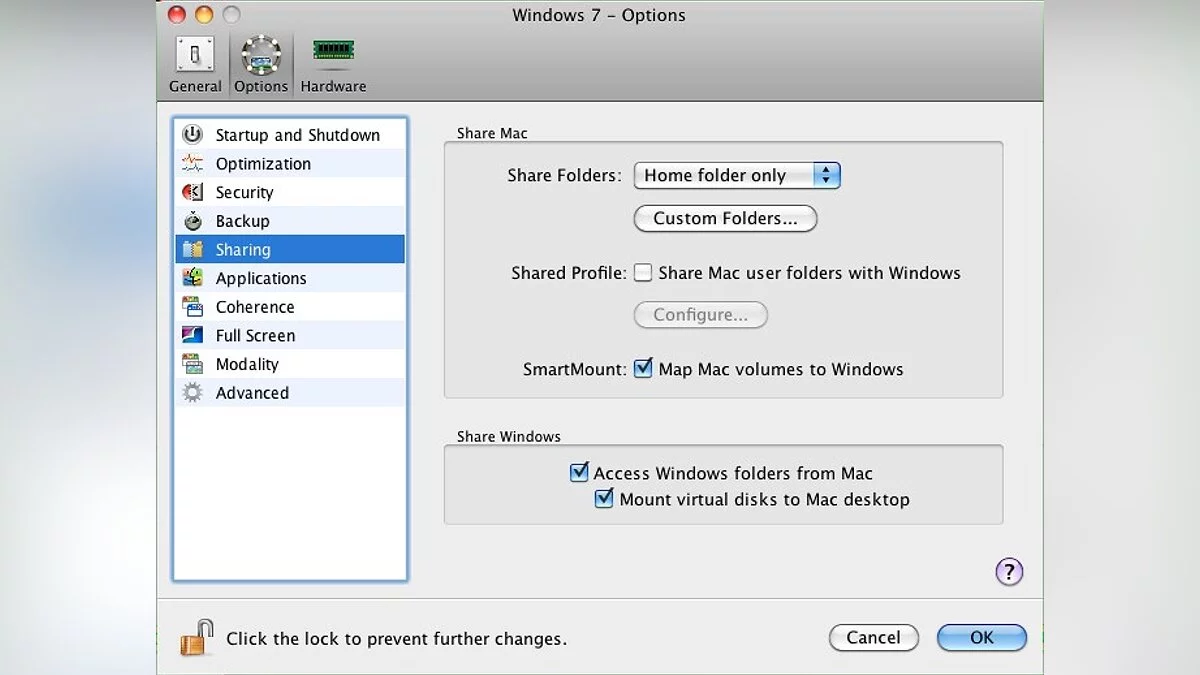Disable Access Windows folders from Mac
This screenshot has height=675, width=1200.
pyautogui.click(x=579, y=473)
